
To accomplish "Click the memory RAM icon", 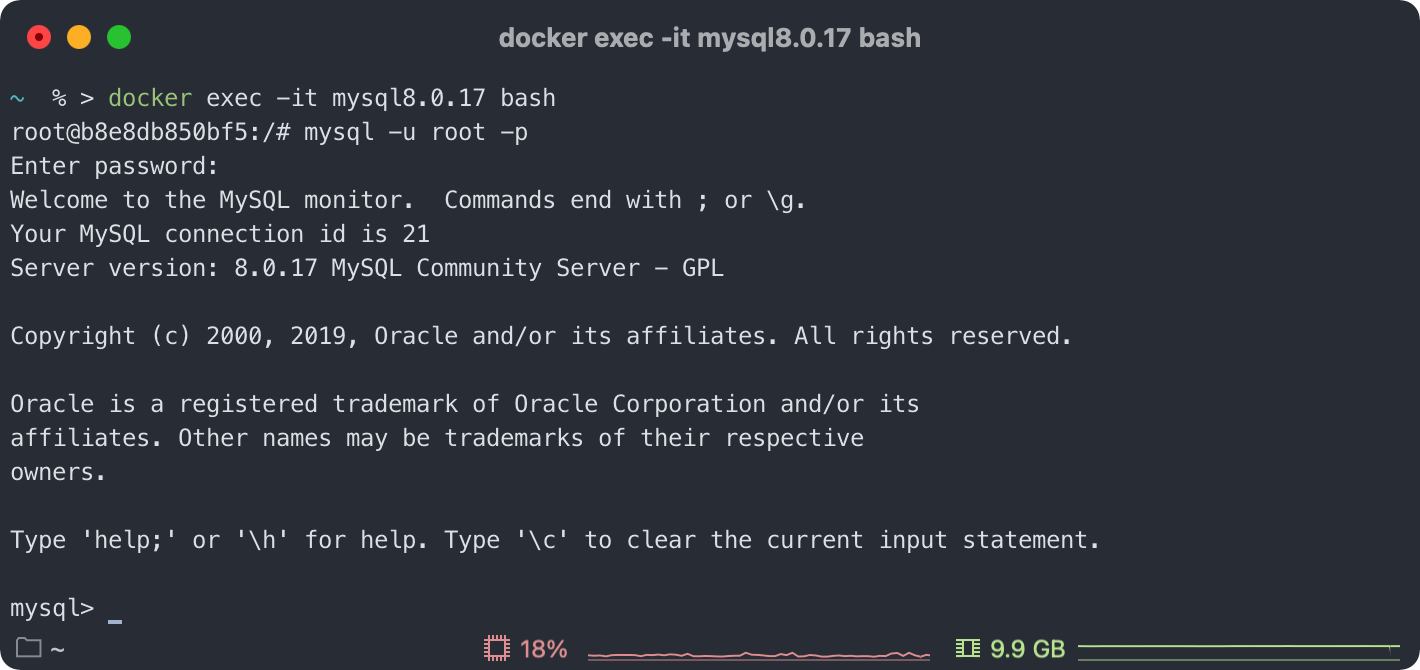I will tap(968, 648).
